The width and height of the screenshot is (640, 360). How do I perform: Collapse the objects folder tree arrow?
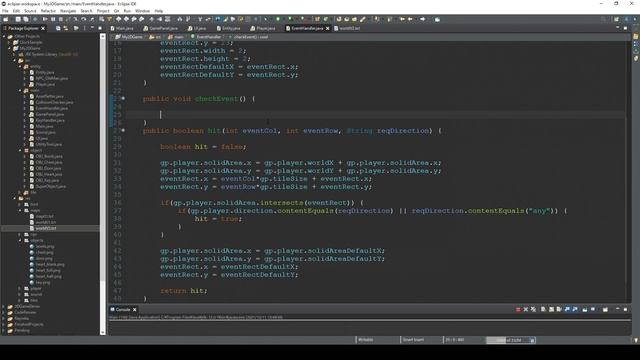tap(20, 240)
